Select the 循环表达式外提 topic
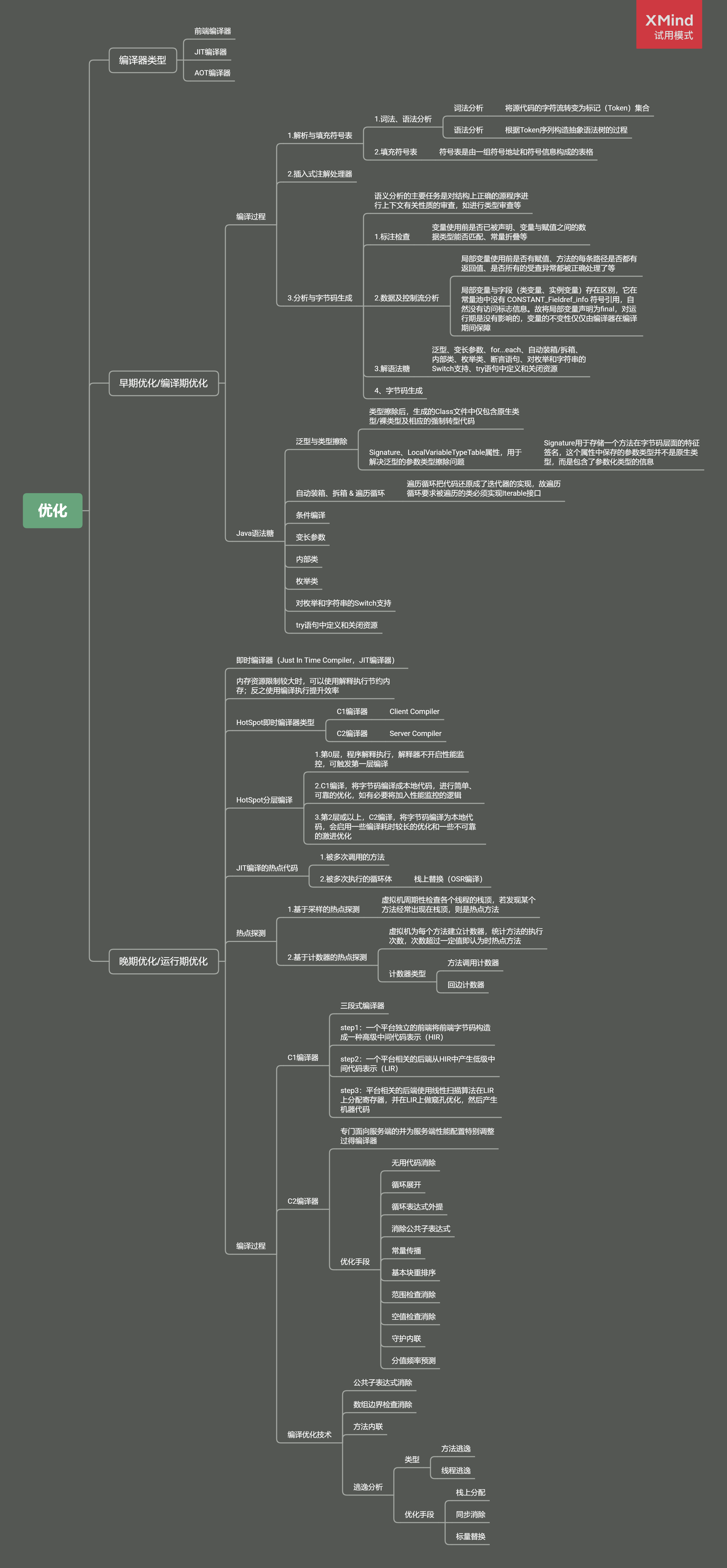Screen dimensions: 727x1568 417,1207
